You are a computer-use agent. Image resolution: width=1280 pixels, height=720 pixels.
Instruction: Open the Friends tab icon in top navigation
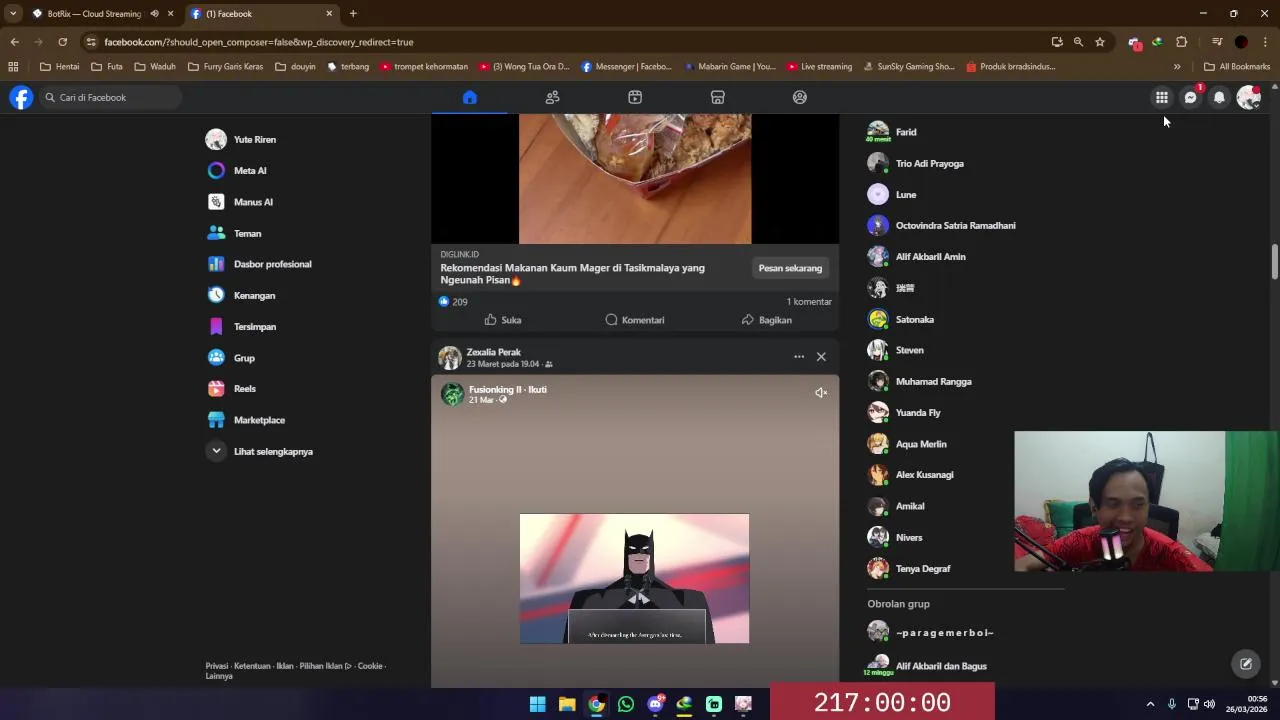[x=552, y=97]
